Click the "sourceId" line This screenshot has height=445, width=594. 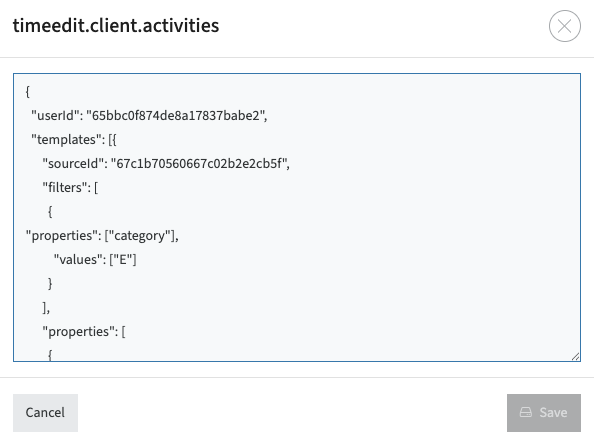166,163
